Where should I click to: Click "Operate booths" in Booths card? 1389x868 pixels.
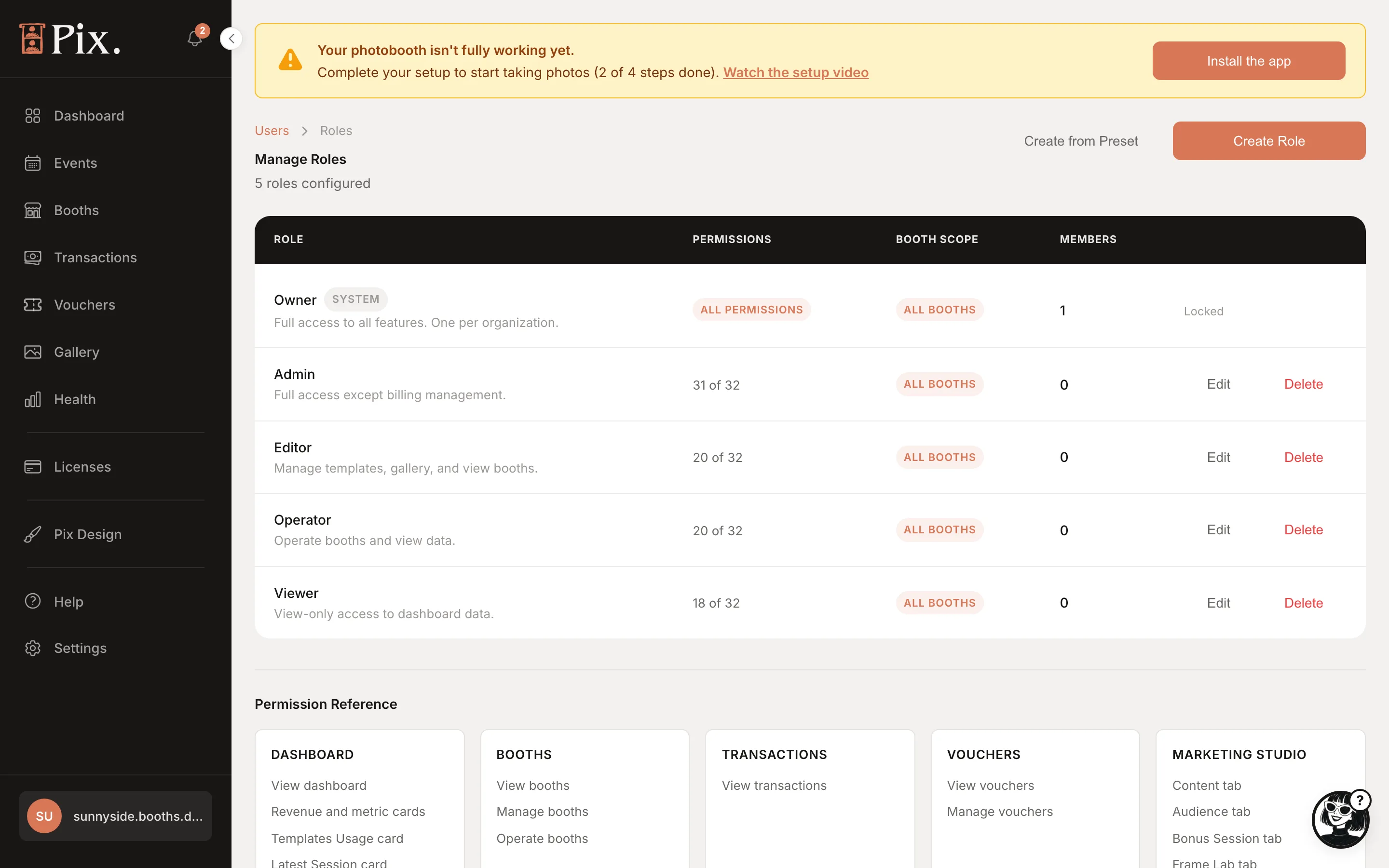coord(542,838)
